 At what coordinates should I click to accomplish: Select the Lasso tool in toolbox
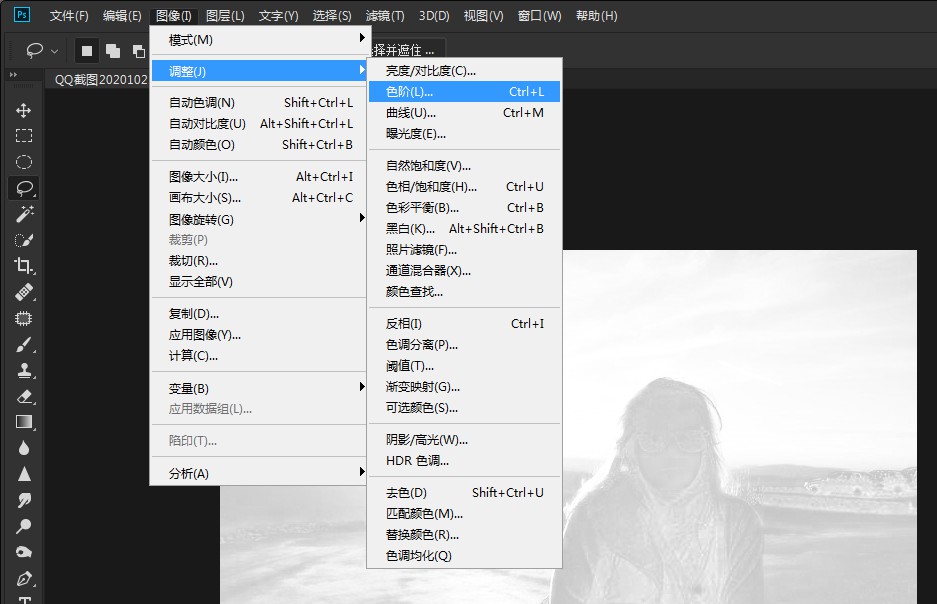pyautogui.click(x=24, y=188)
